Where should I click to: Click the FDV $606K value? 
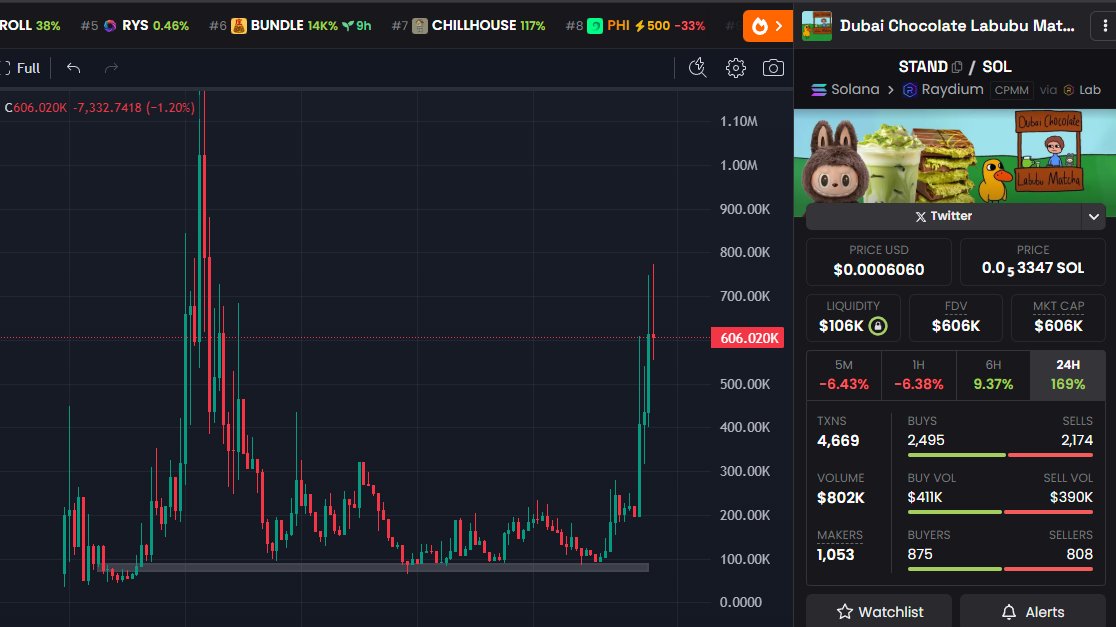point(956,326)
